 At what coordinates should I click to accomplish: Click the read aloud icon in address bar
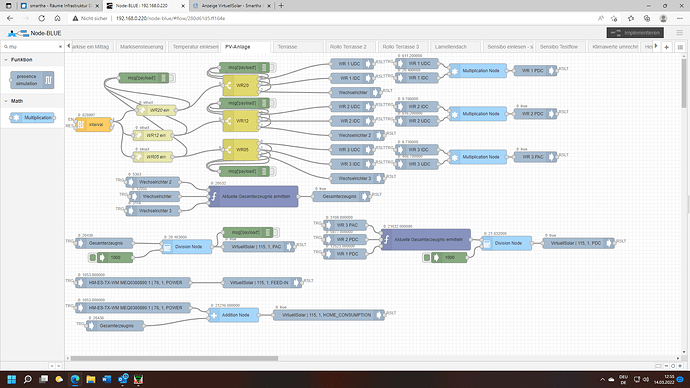point(601,18)
